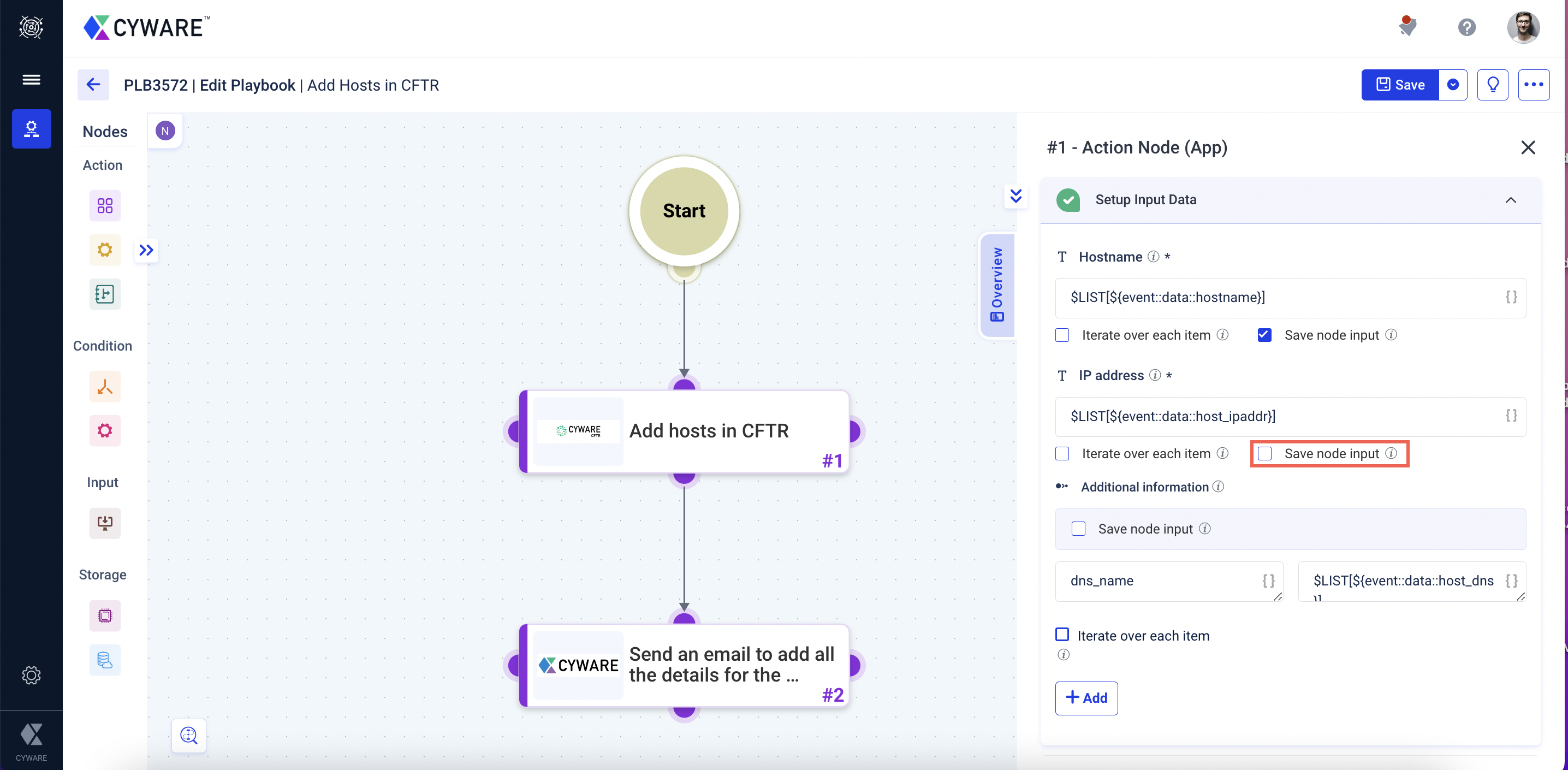This screenshot has height=770, width=1568.
Task: Go back using the left arrow button
Action: coord(93,85)
